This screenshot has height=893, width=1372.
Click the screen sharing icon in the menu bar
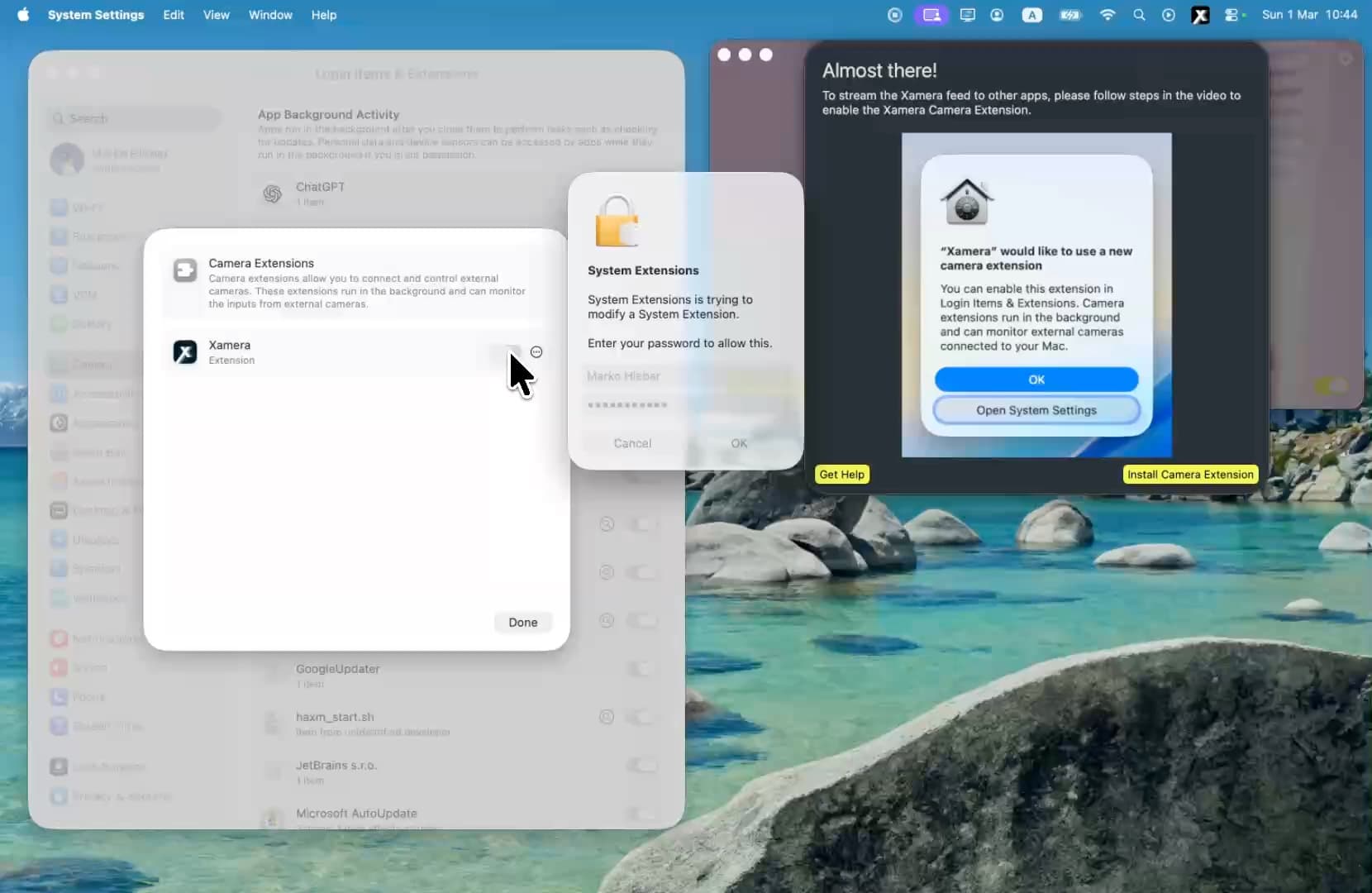(x=931, y=14)
